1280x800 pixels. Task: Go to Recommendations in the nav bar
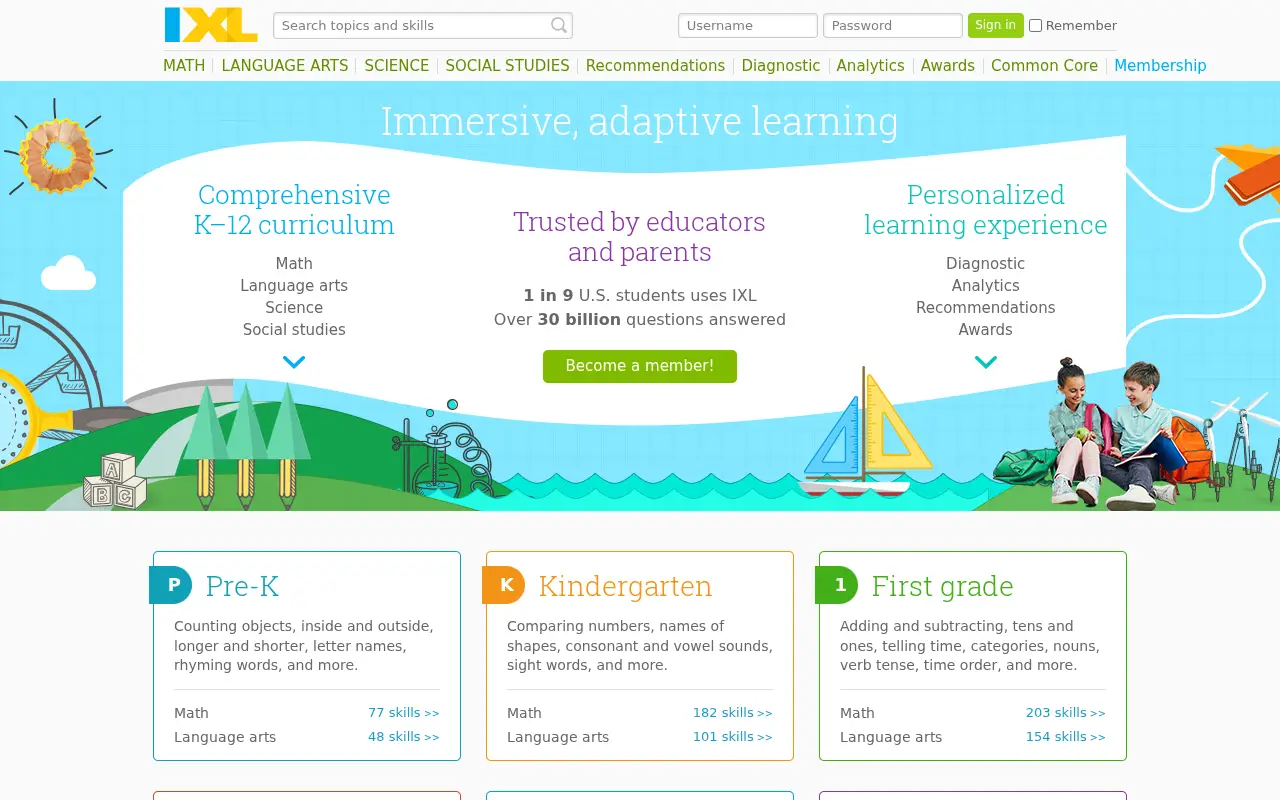(655, 65)
